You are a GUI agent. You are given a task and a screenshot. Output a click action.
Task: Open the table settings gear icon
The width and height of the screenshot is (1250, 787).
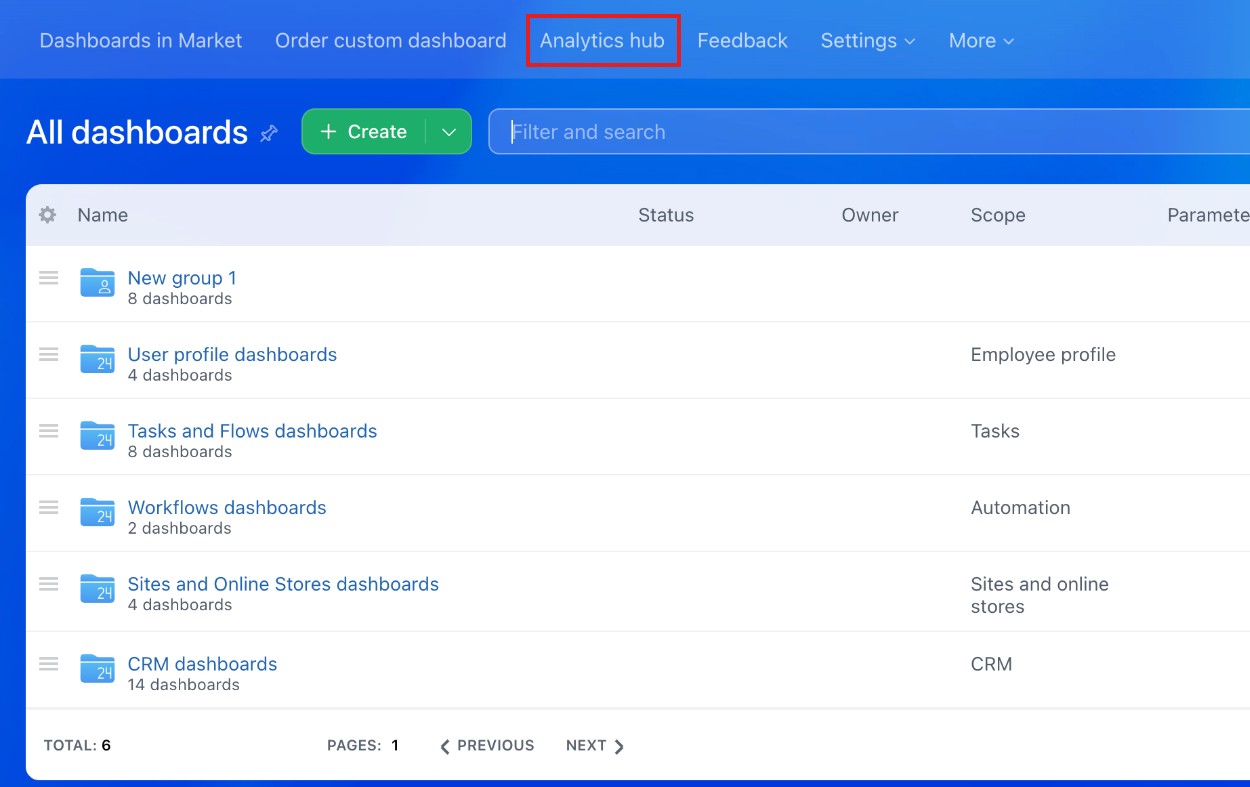[x=47, y=215]
